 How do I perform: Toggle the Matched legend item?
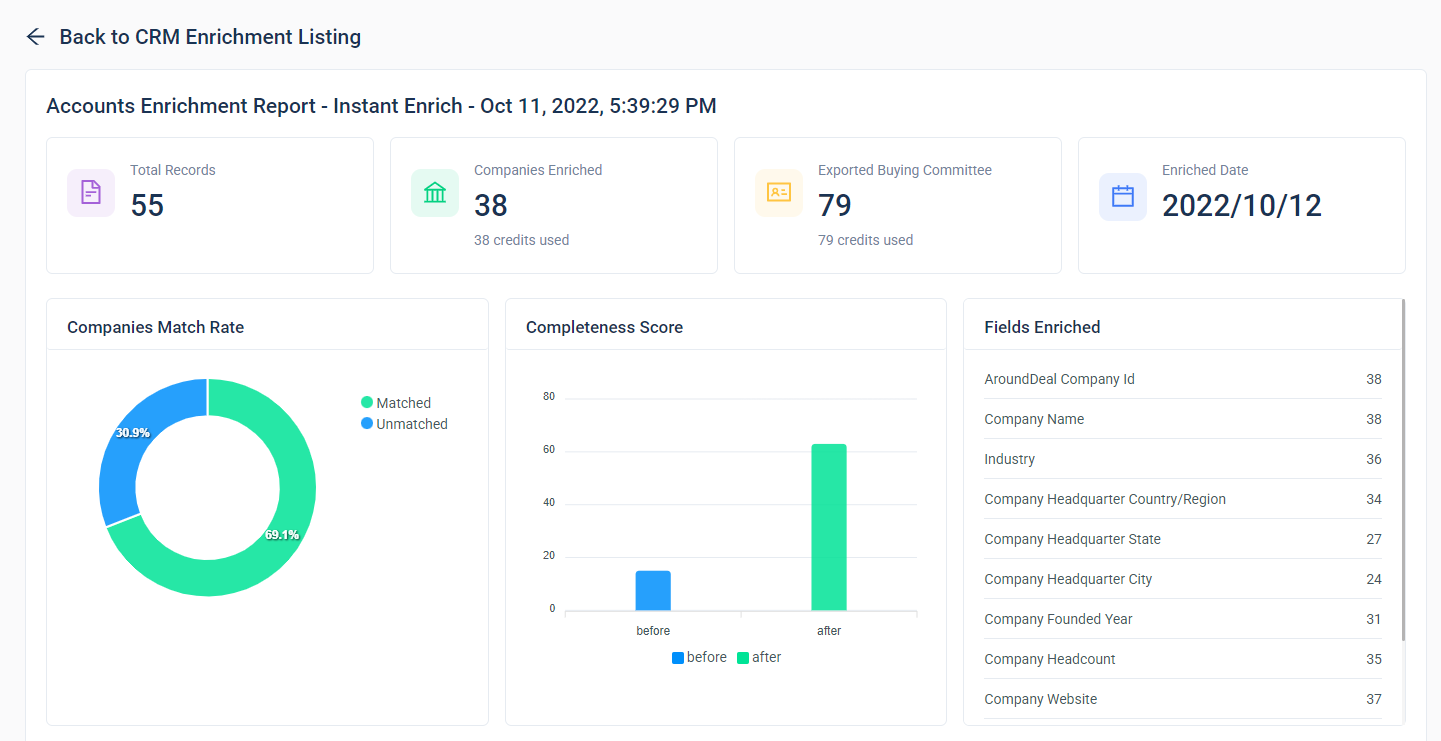396,403
